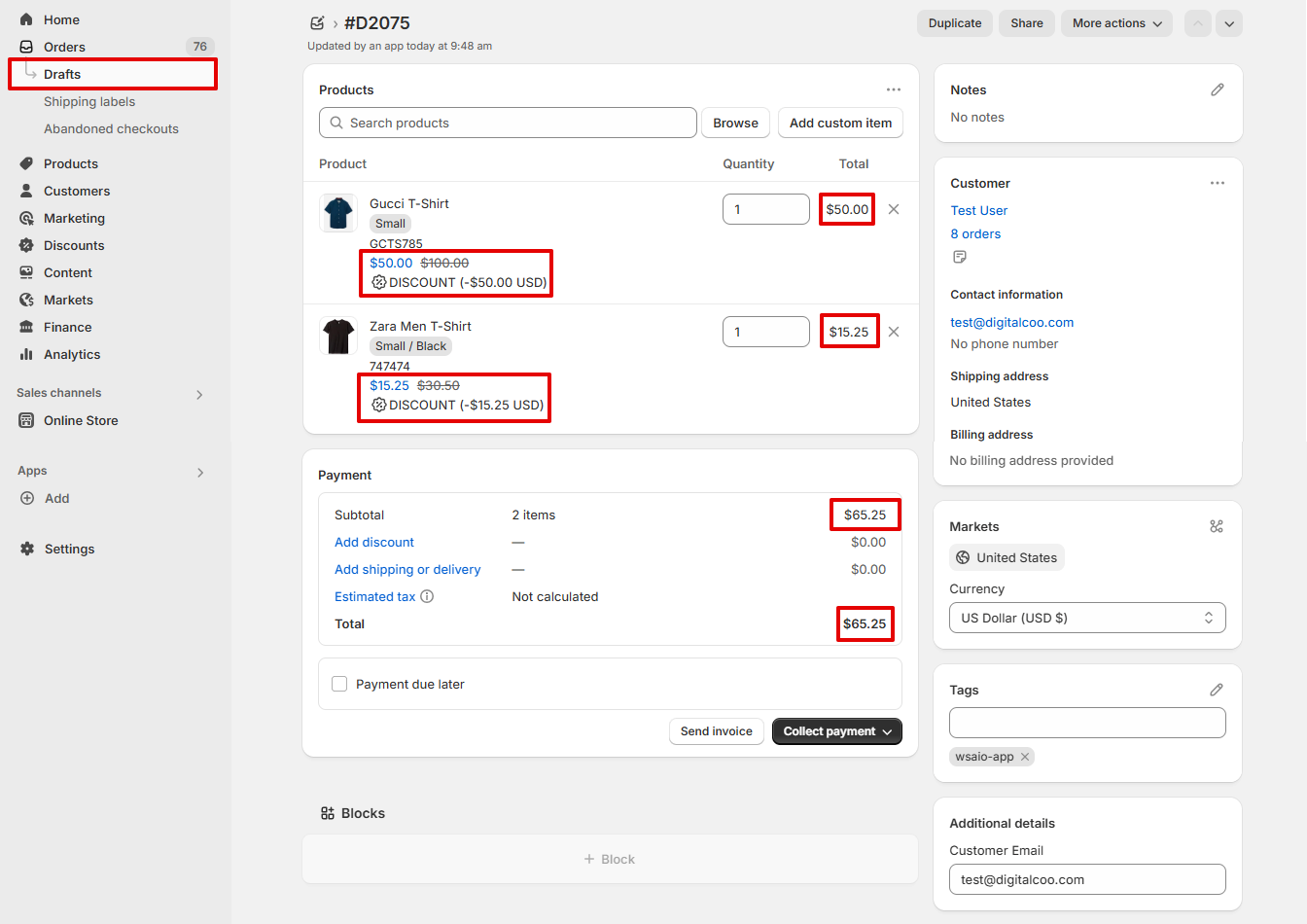Remove Zara Men T-Shirt line item
The width and height of the screenshot is (1307, 924).
(894, 332)
